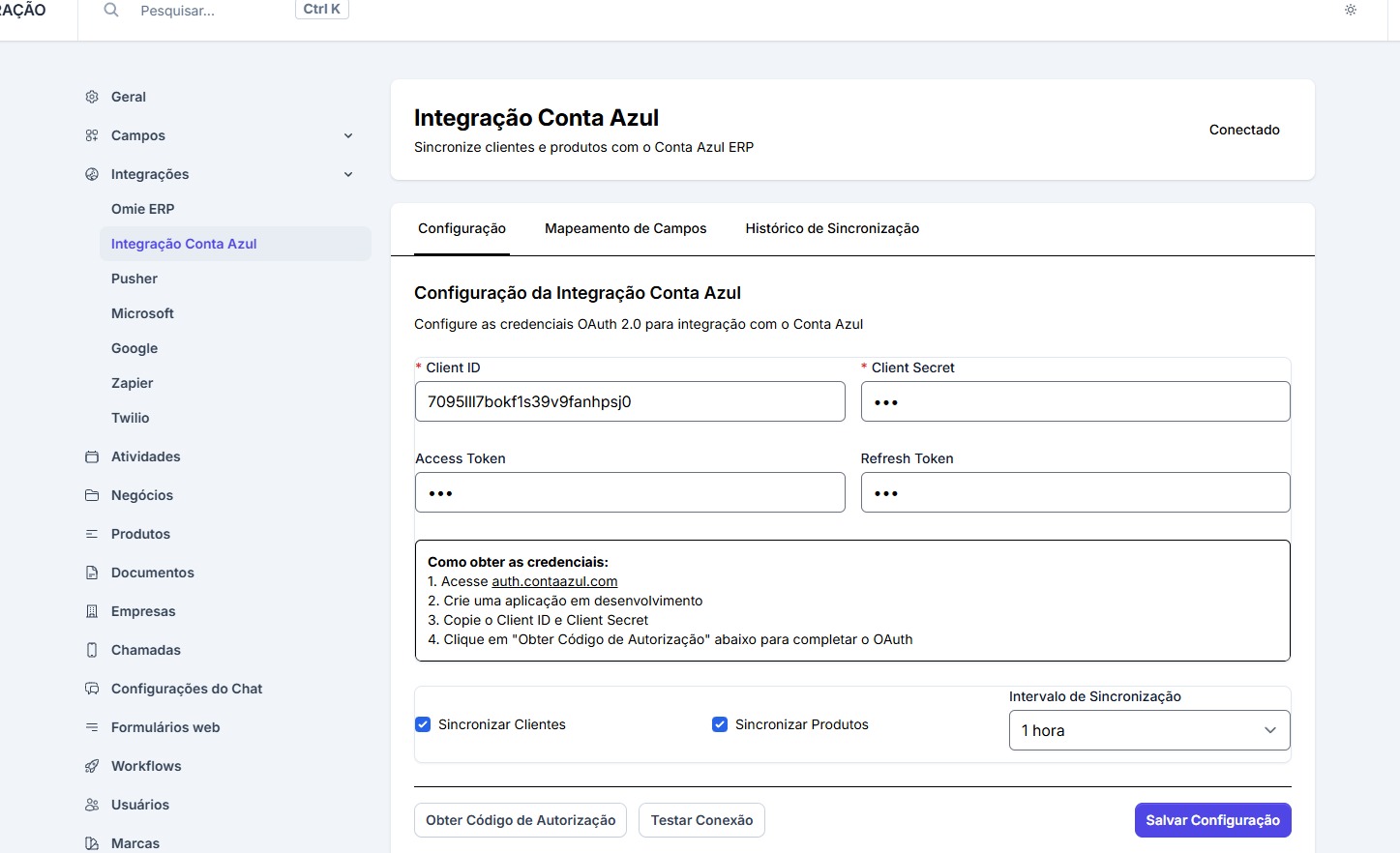The width and height of the screenshot is (1400, 853).
Task: Uncheck the Sincronizar Produtos checkbox
Action: click(720, 724)
